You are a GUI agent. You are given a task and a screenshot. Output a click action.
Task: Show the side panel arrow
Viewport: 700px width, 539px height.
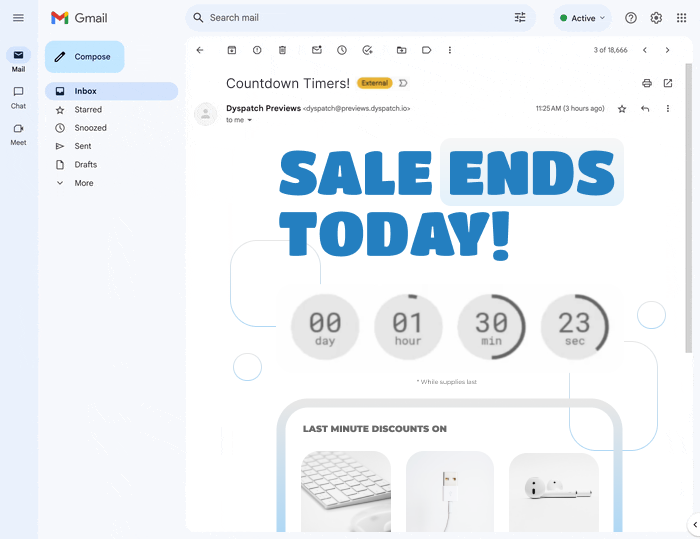694,525
